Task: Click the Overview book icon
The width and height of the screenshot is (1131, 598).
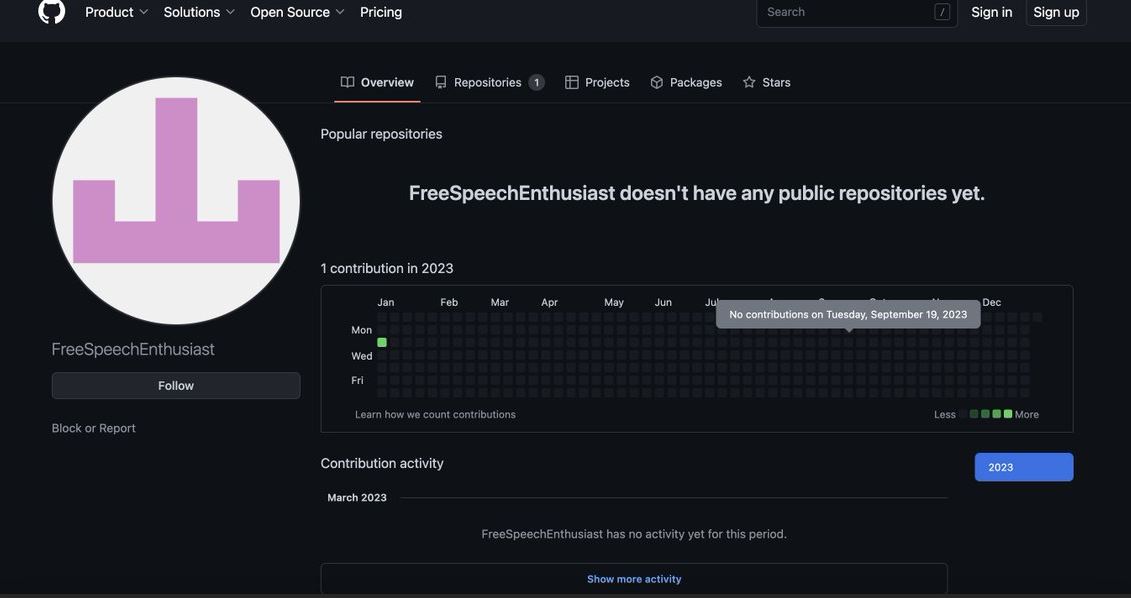Action: click(x=347, y=82)
